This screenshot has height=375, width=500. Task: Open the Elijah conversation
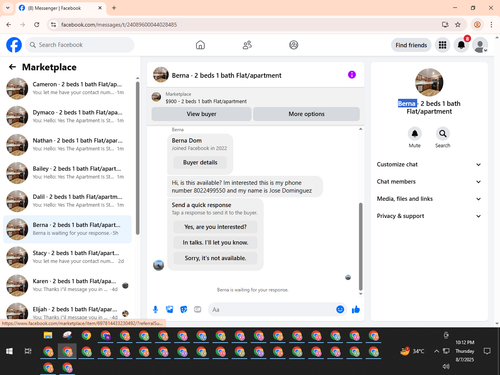67,311
